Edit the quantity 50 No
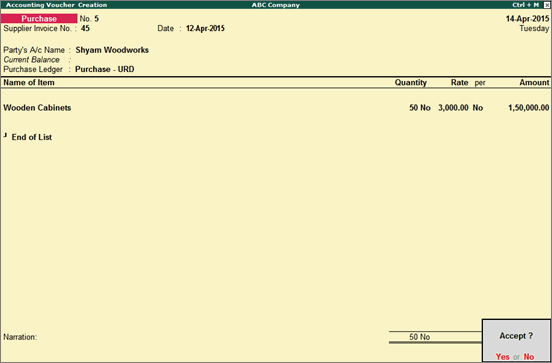The width and height of the screenshot is (552, 363). [x=420, y=108]
